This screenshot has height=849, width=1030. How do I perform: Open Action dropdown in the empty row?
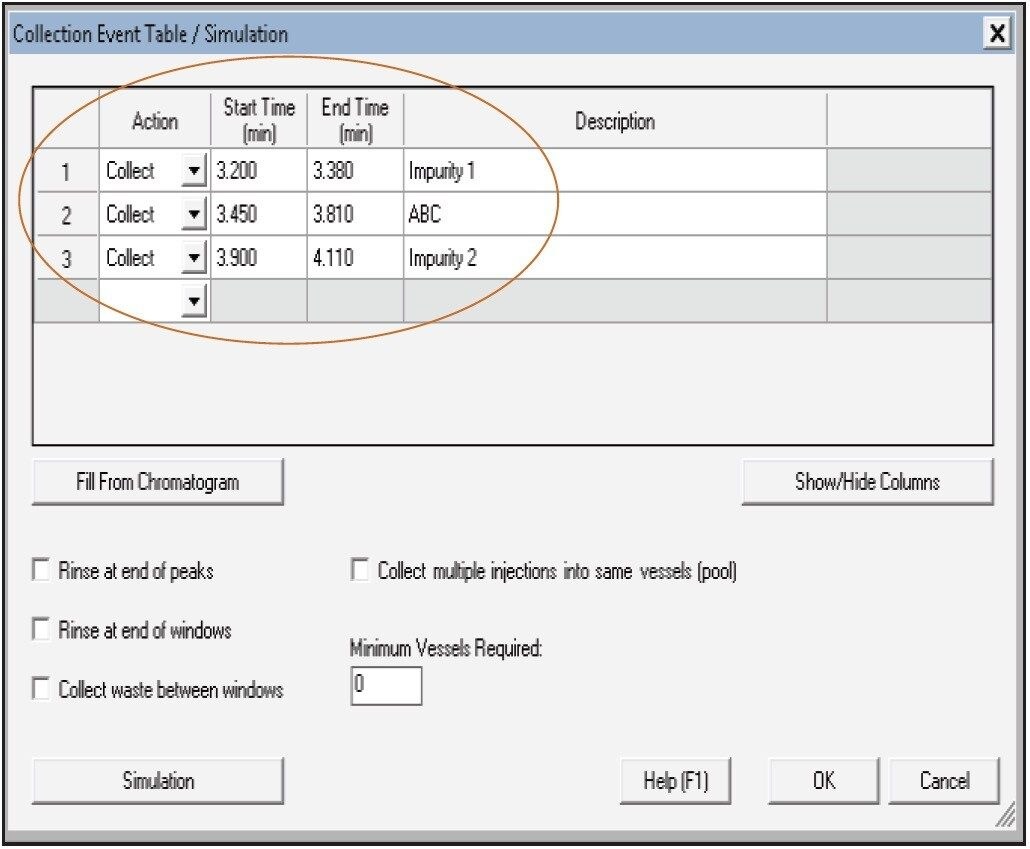pos(194,301)
